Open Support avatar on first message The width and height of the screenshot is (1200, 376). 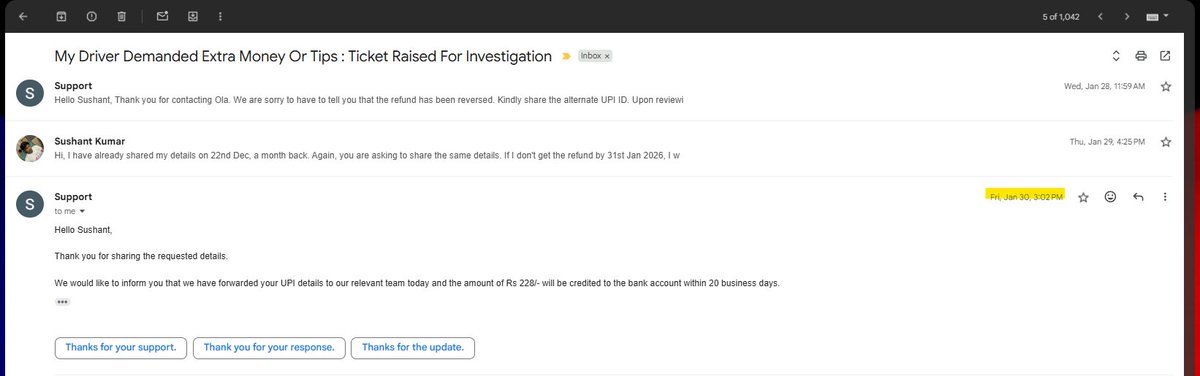tap(29, 93)
